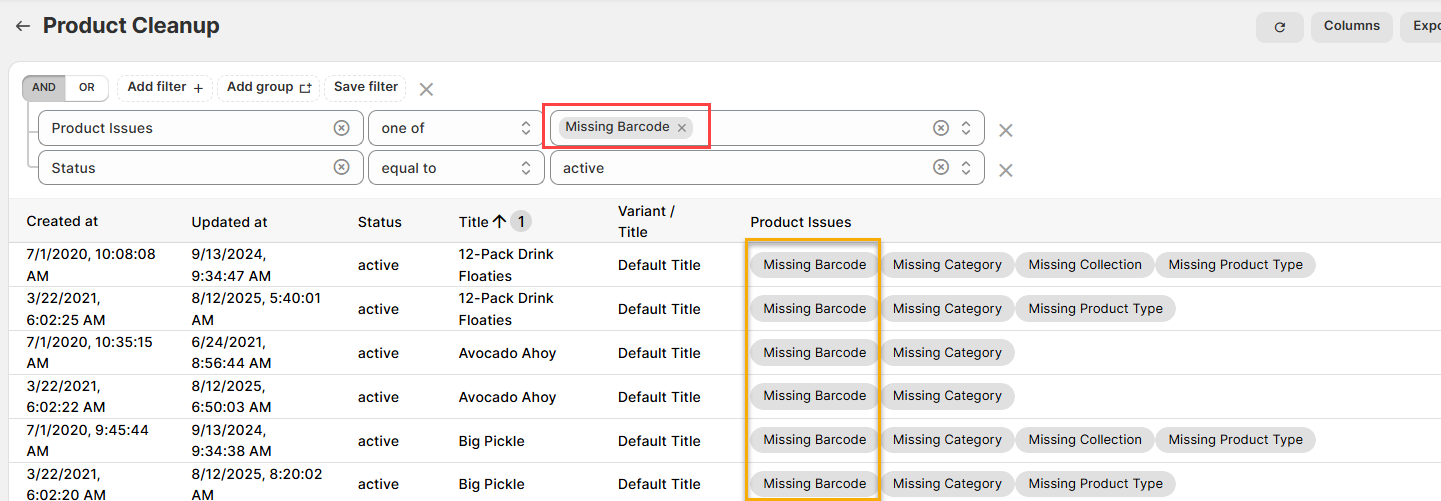Clear all filters next to Save filter

click(426, 89)
